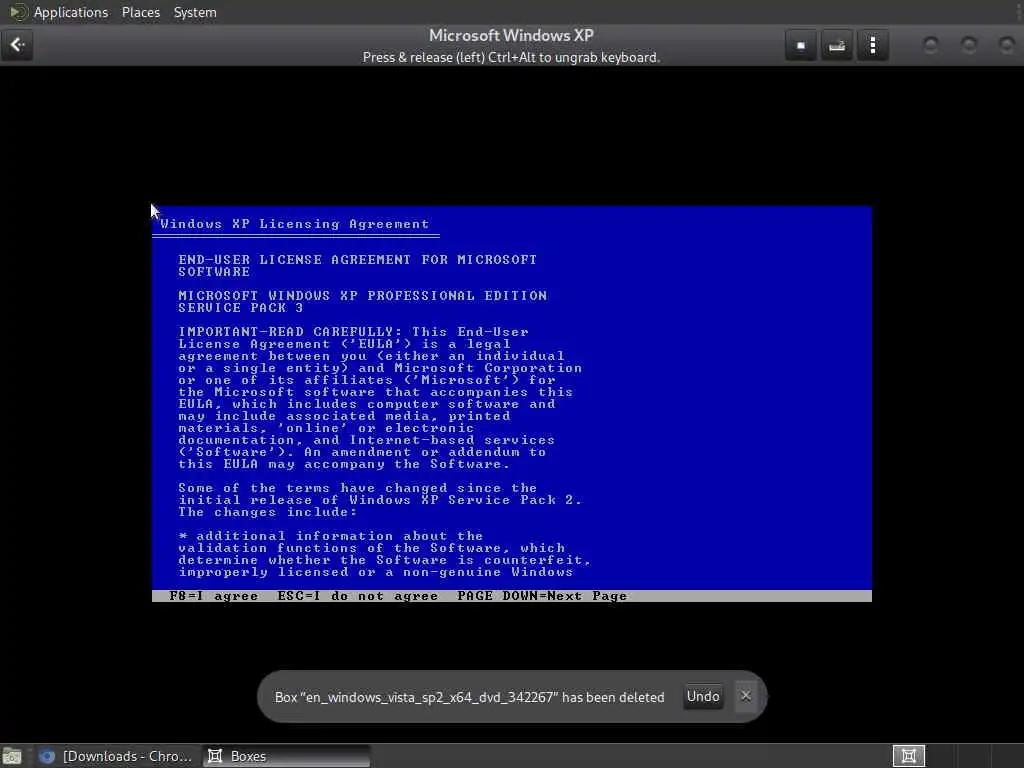Image resolution: width=1024 pixels, height=768 pixels.
Task: Open the Applications menu
Action: tap(71, 12)
